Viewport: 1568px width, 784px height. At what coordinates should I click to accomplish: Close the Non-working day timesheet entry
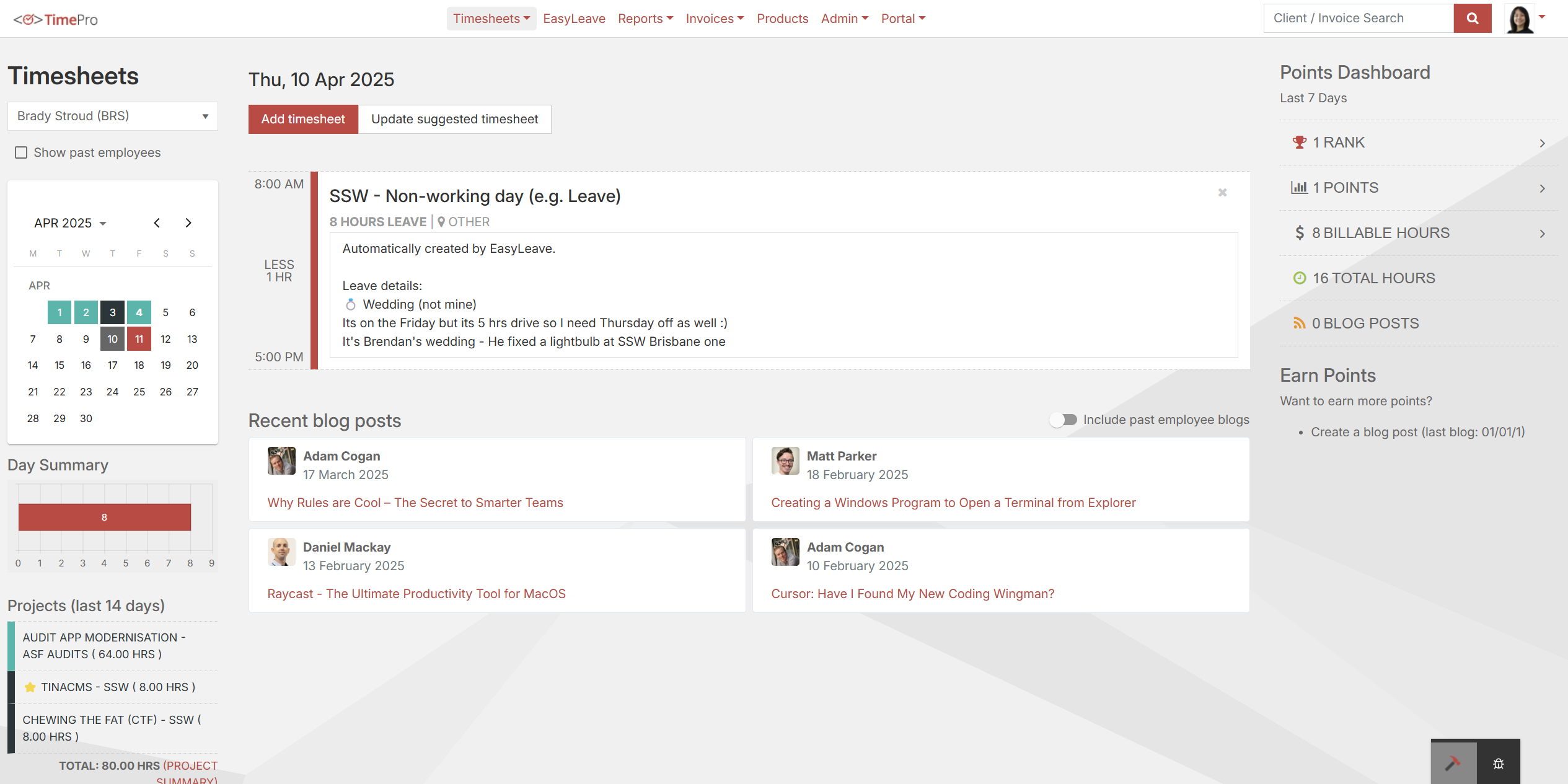pyautogui.click(x=1222, y=193)
